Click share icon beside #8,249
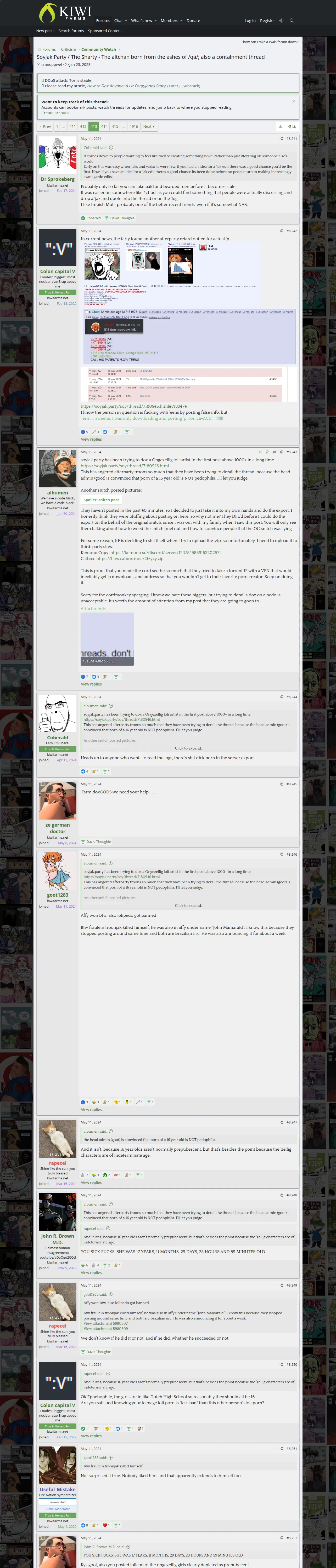The height and width of the screenshot is (1568, 336). coord(281,1285)
